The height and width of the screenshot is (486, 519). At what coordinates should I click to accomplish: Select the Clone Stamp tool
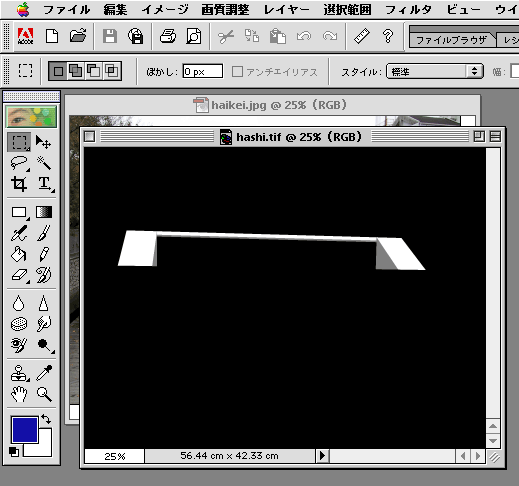click(19, 373)
